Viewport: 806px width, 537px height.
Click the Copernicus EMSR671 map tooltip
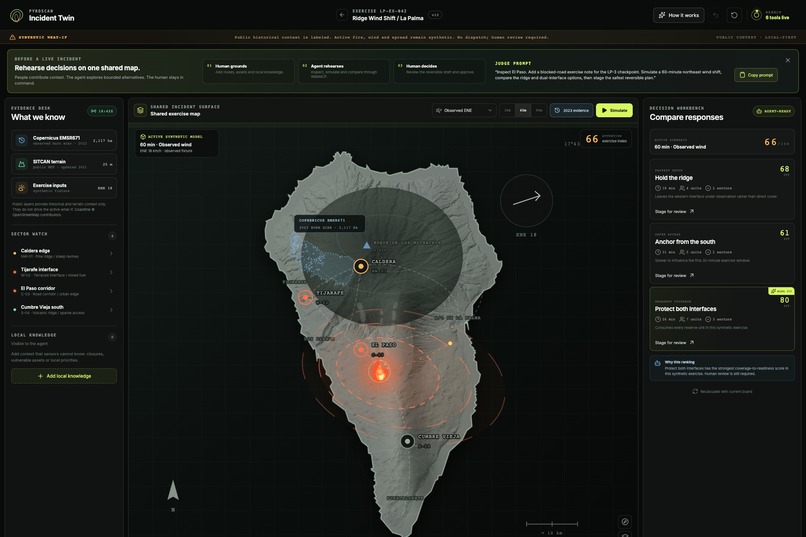329,224
